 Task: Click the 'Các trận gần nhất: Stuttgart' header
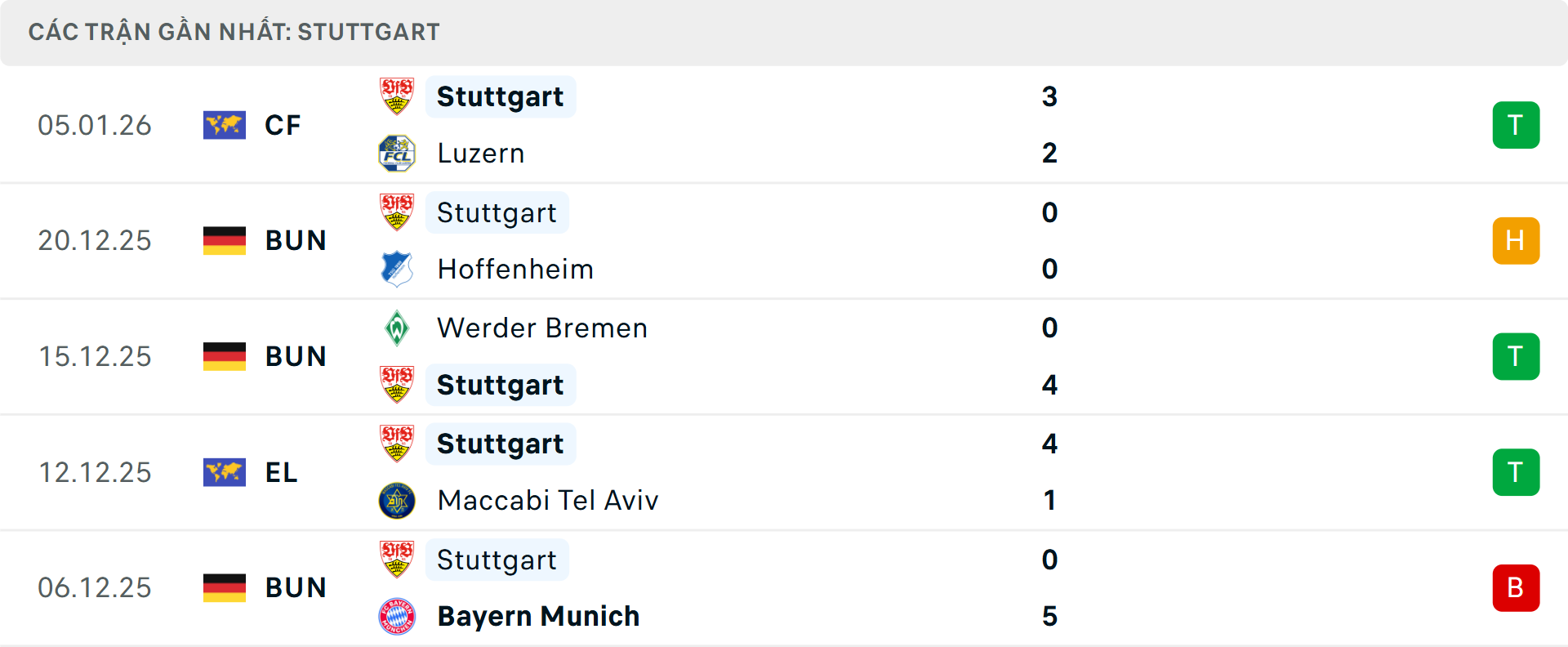point(234,32)
